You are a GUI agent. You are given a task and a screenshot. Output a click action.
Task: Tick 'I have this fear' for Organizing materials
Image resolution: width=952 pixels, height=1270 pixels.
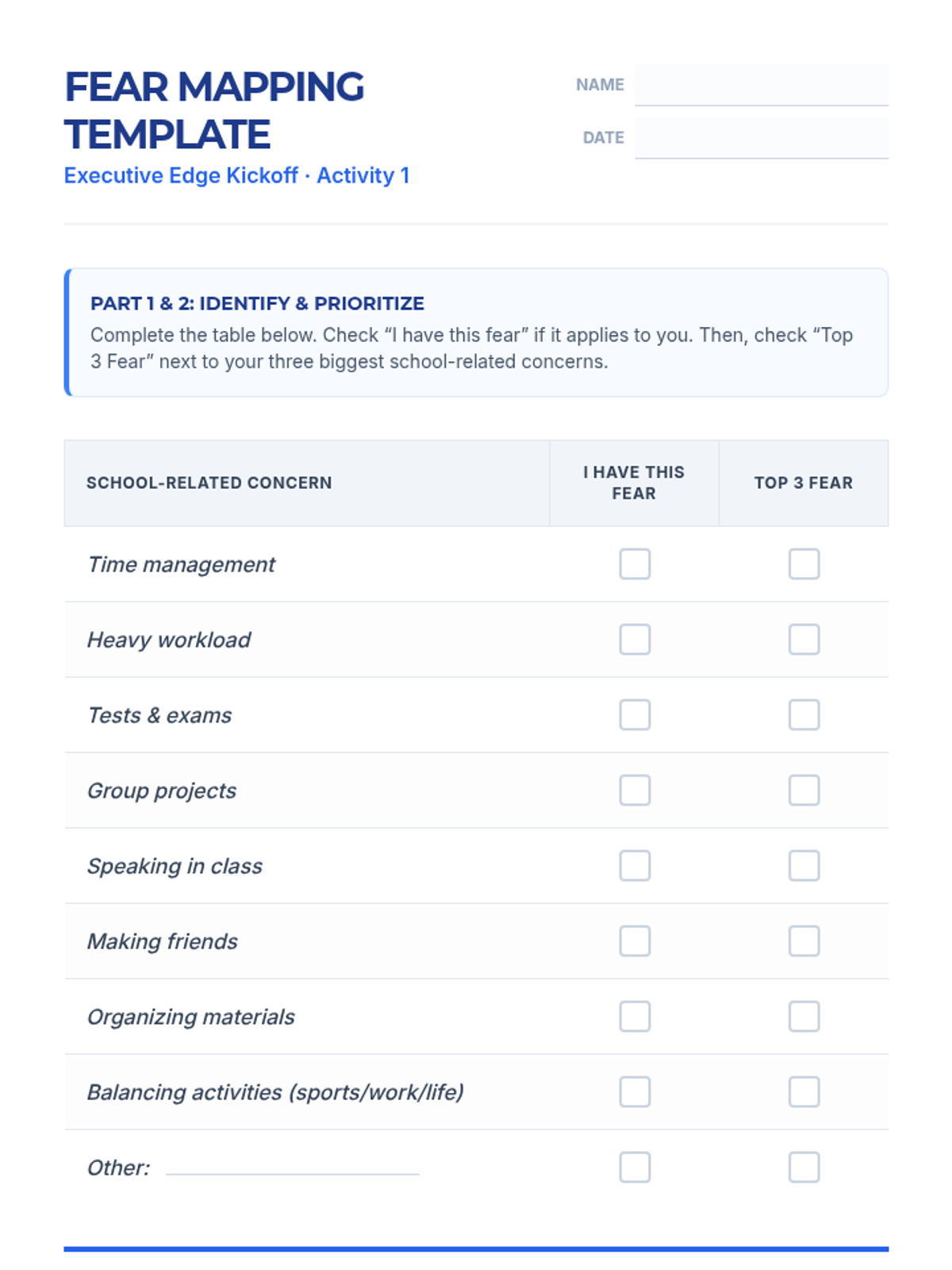pyautogui.click(x=635, y=1017)
